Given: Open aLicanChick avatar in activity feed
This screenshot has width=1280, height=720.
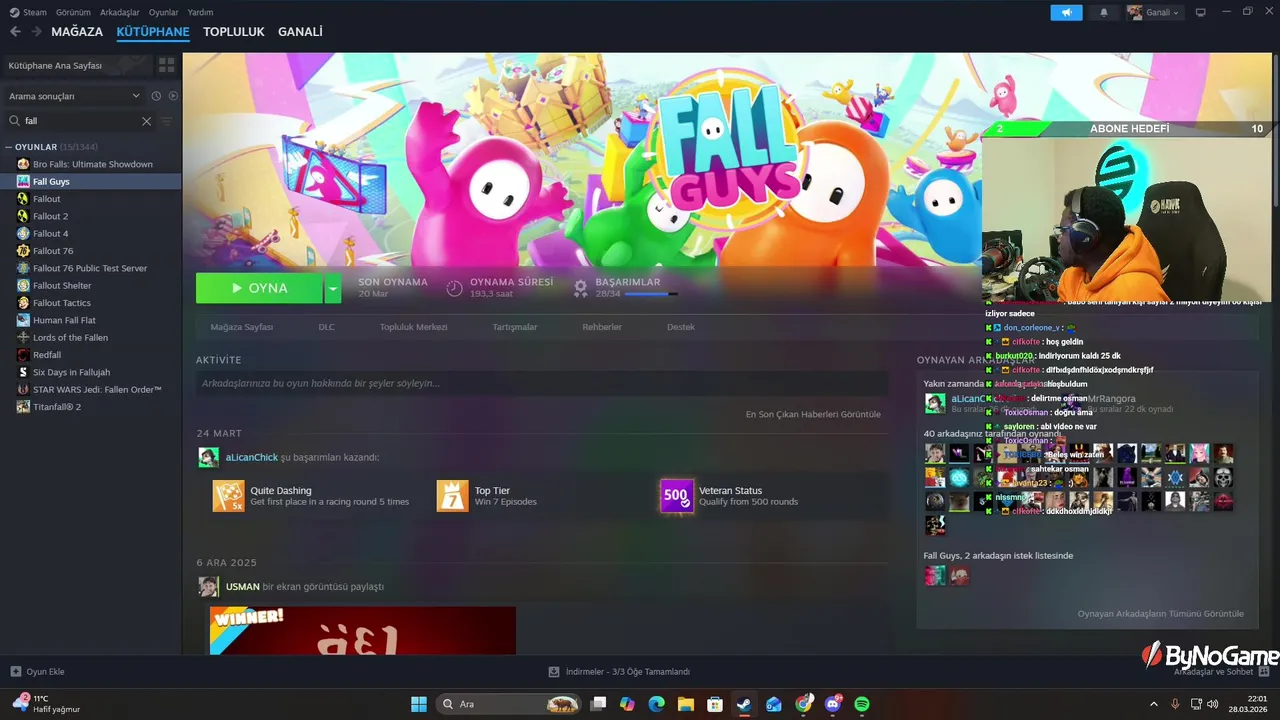Looking at the screenshot, I should [x=208, y=457].
